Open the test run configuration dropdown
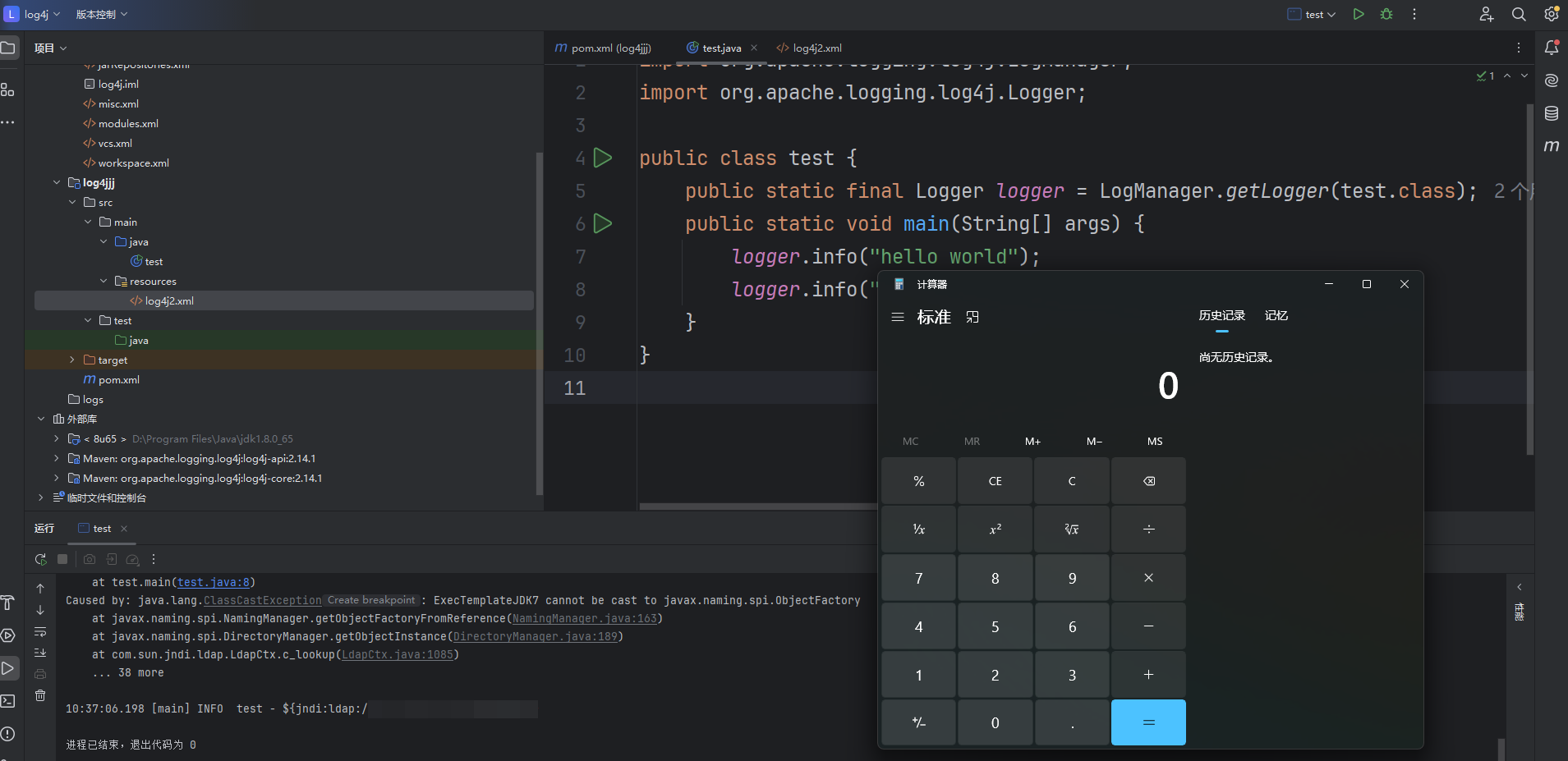The image size is (1568, 761). pyautogui.click(x=1313, y=14)
